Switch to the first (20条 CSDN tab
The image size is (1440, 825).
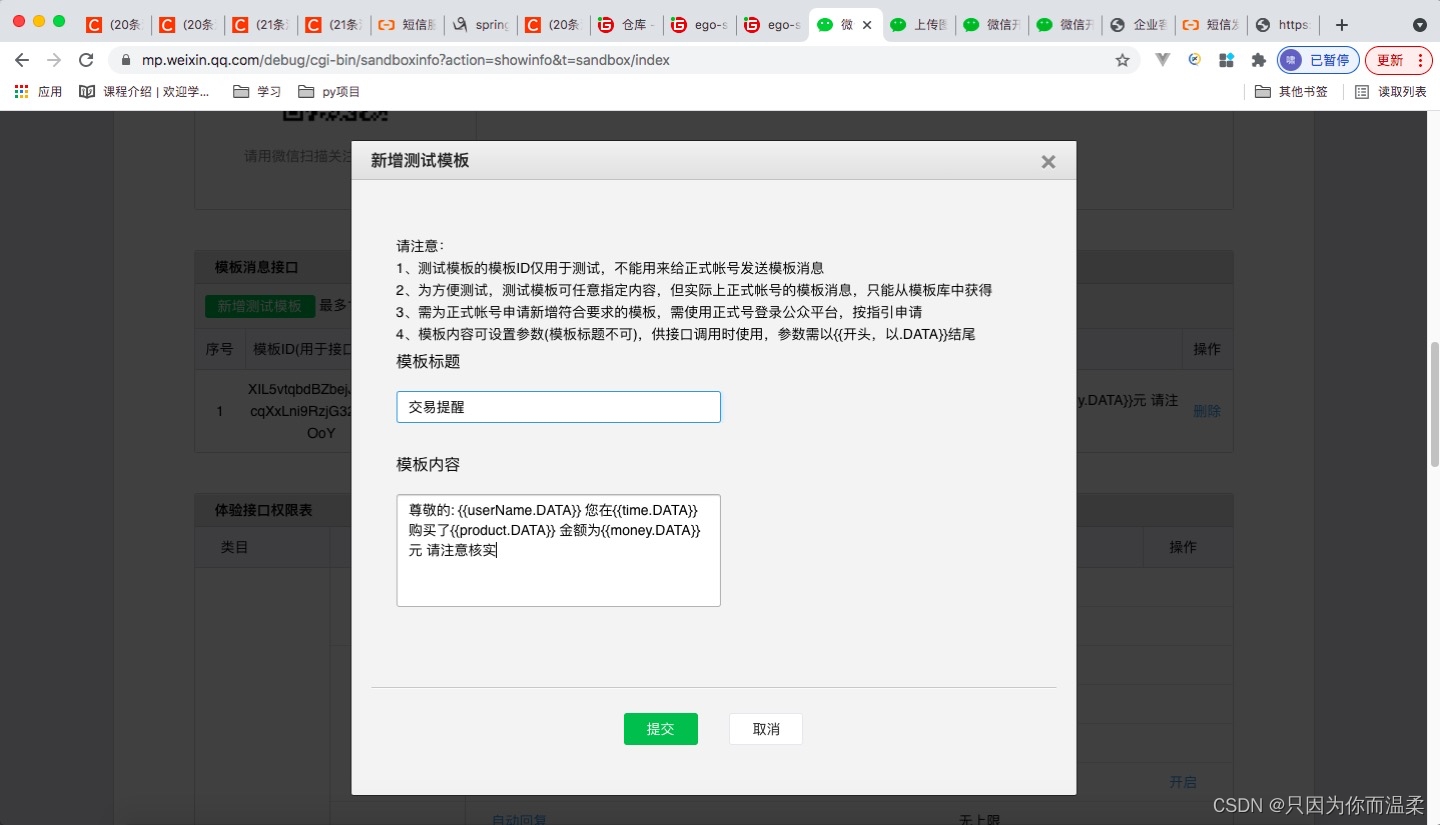[114, 25]
